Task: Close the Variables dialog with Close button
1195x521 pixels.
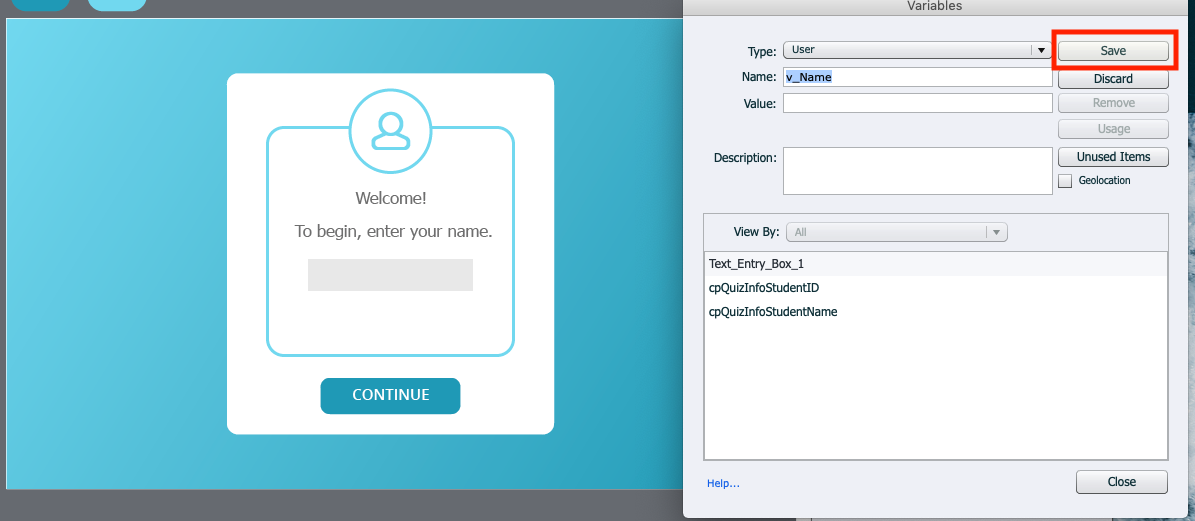Action: coord(1121,482)
